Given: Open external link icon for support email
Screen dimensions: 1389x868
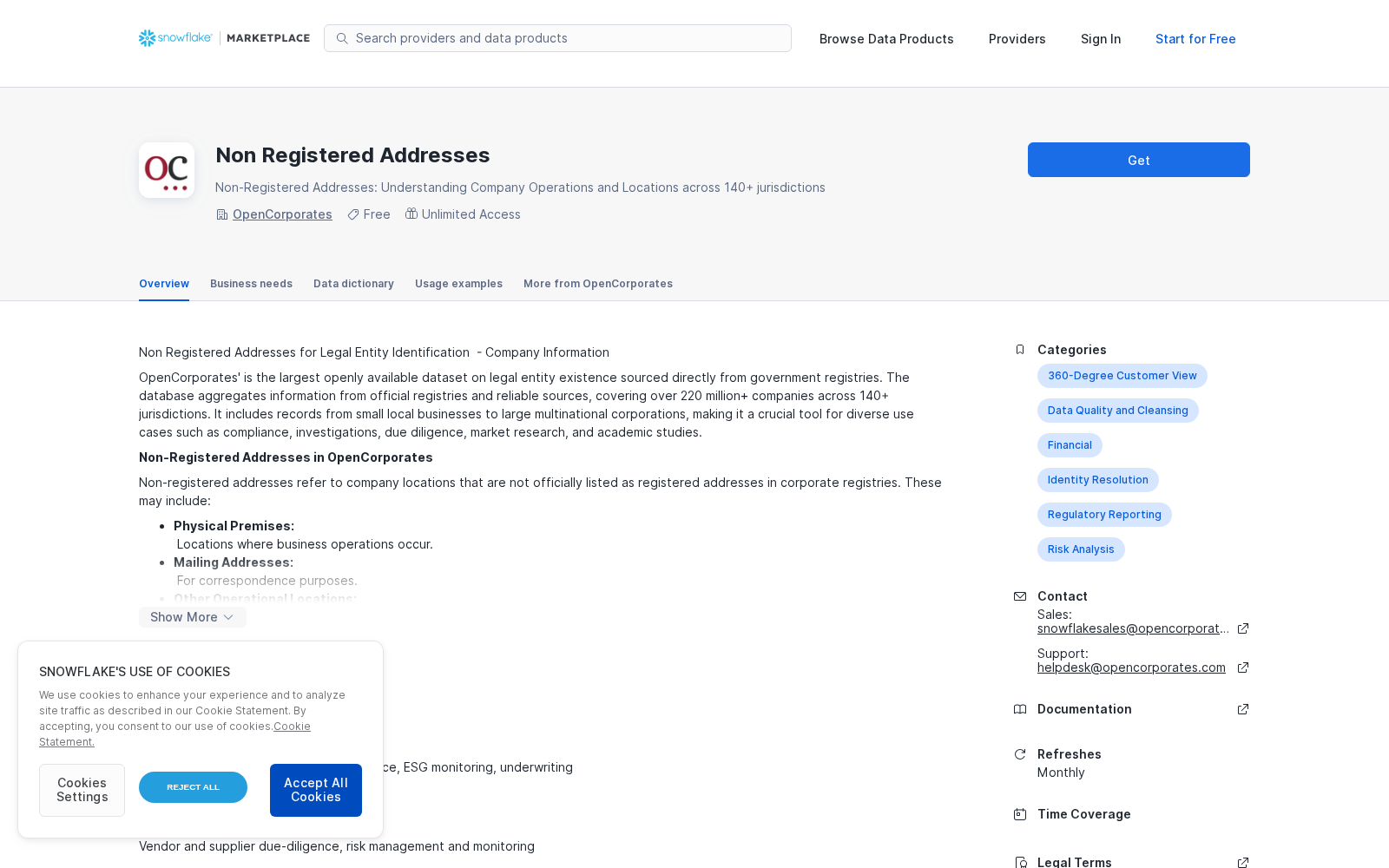Looking at the screenshot, I should pos(1243,667).
